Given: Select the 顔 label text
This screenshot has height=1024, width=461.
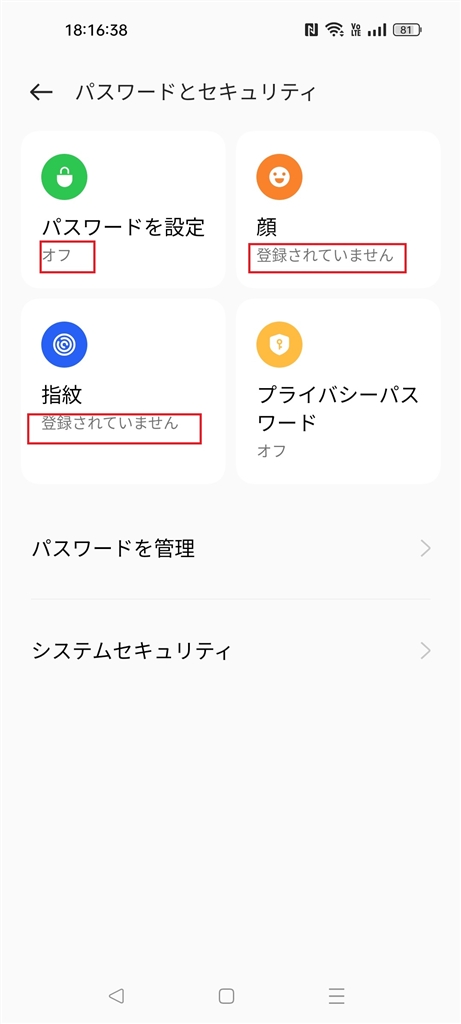Looking at the screenshot, I should coord(266,227).
